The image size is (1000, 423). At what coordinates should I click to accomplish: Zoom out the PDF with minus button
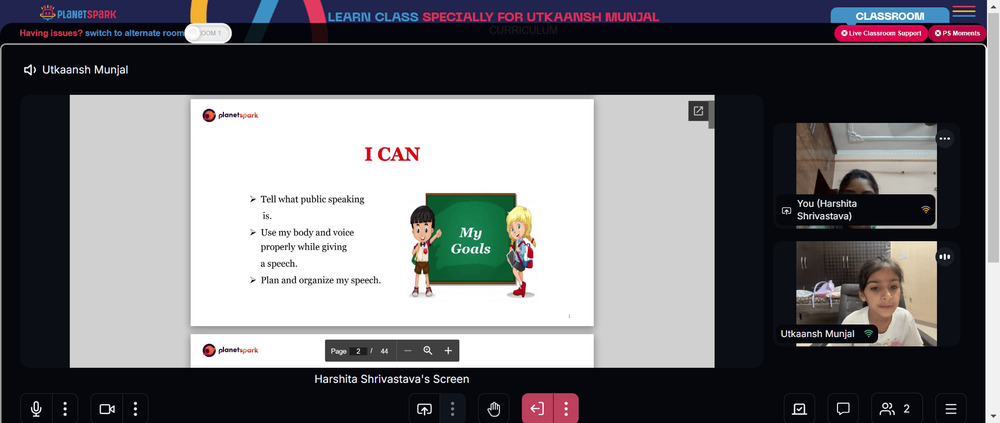408,351
